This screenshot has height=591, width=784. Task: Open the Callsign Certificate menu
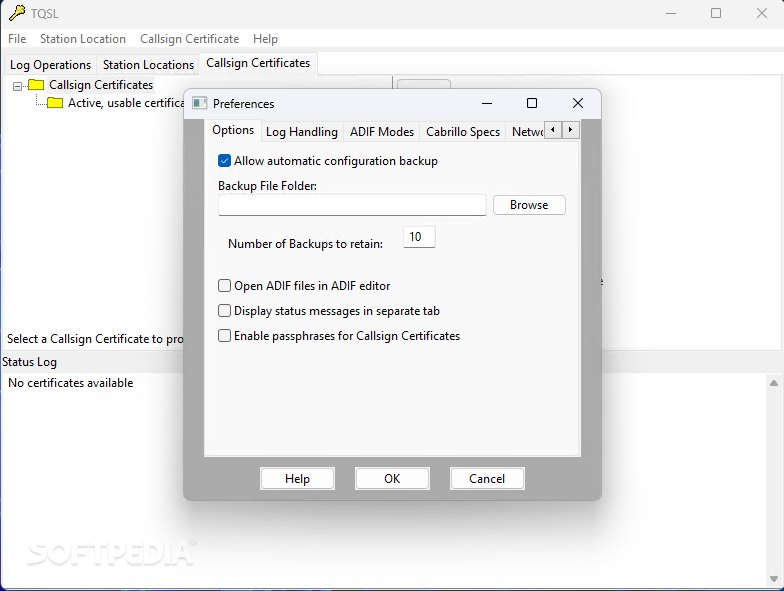coord(190,39)
